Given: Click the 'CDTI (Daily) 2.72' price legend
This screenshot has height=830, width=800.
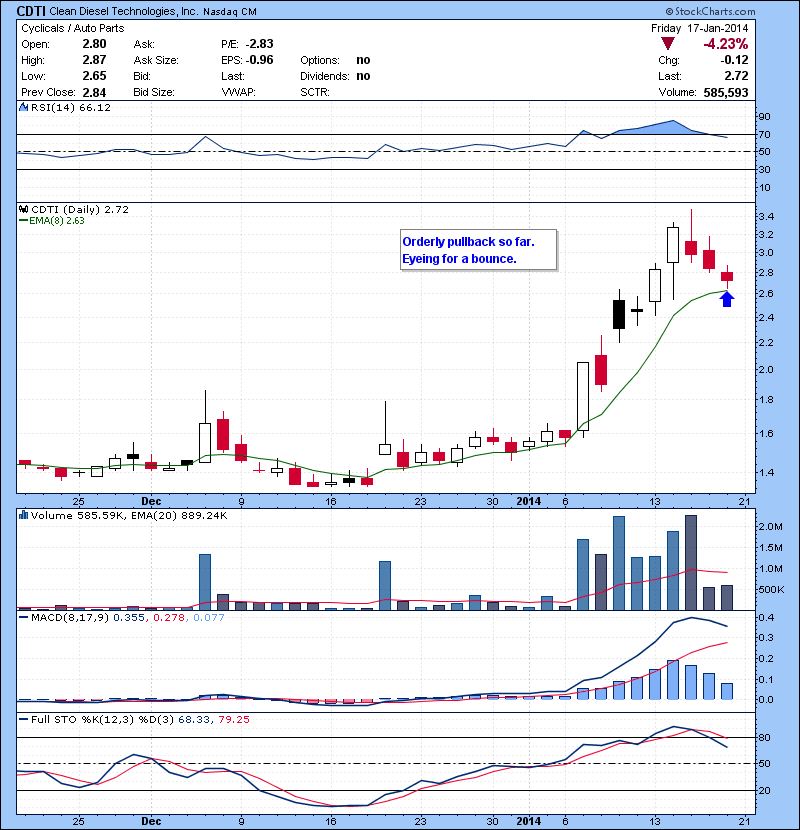Looking at the screenshot, I should click(x=80, y=209).
